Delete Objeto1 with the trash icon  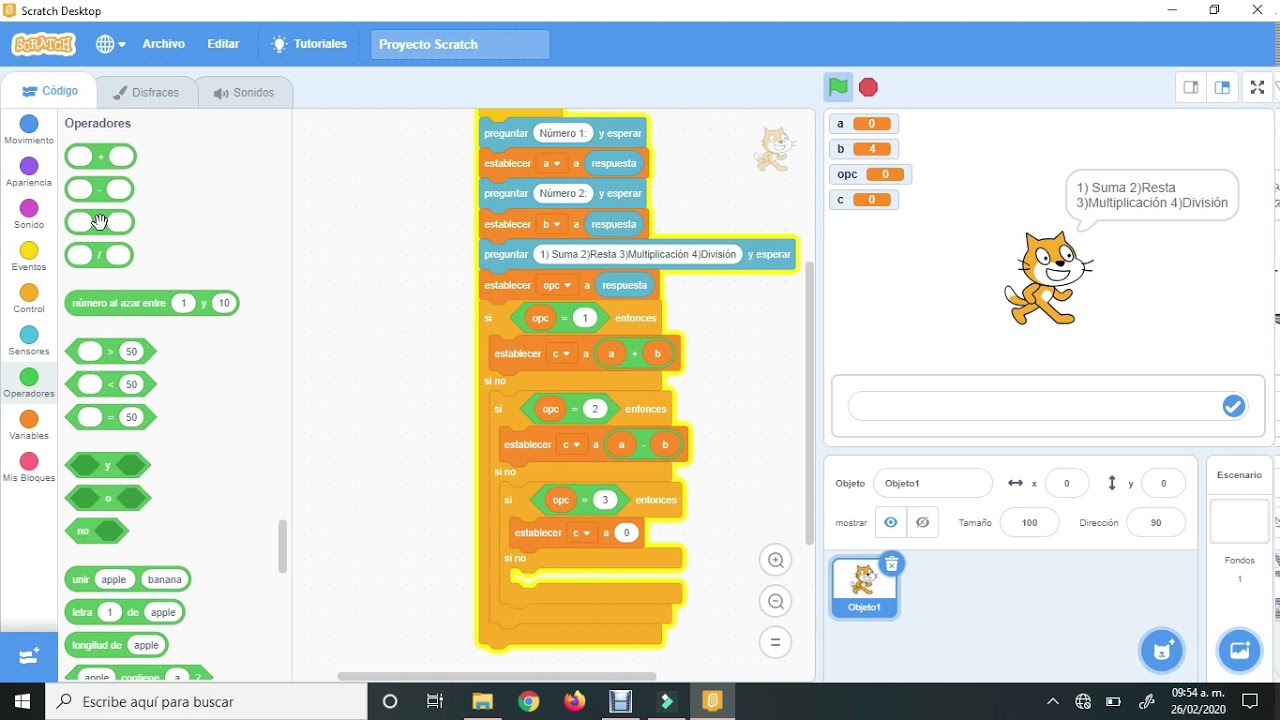892,564
